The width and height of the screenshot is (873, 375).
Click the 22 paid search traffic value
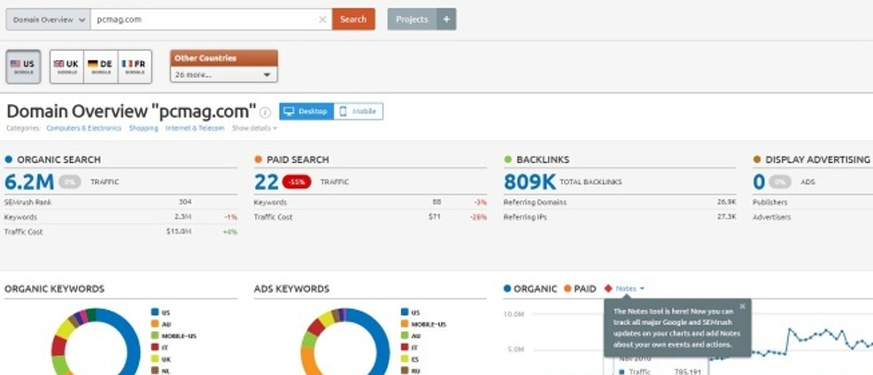(266, 182)
